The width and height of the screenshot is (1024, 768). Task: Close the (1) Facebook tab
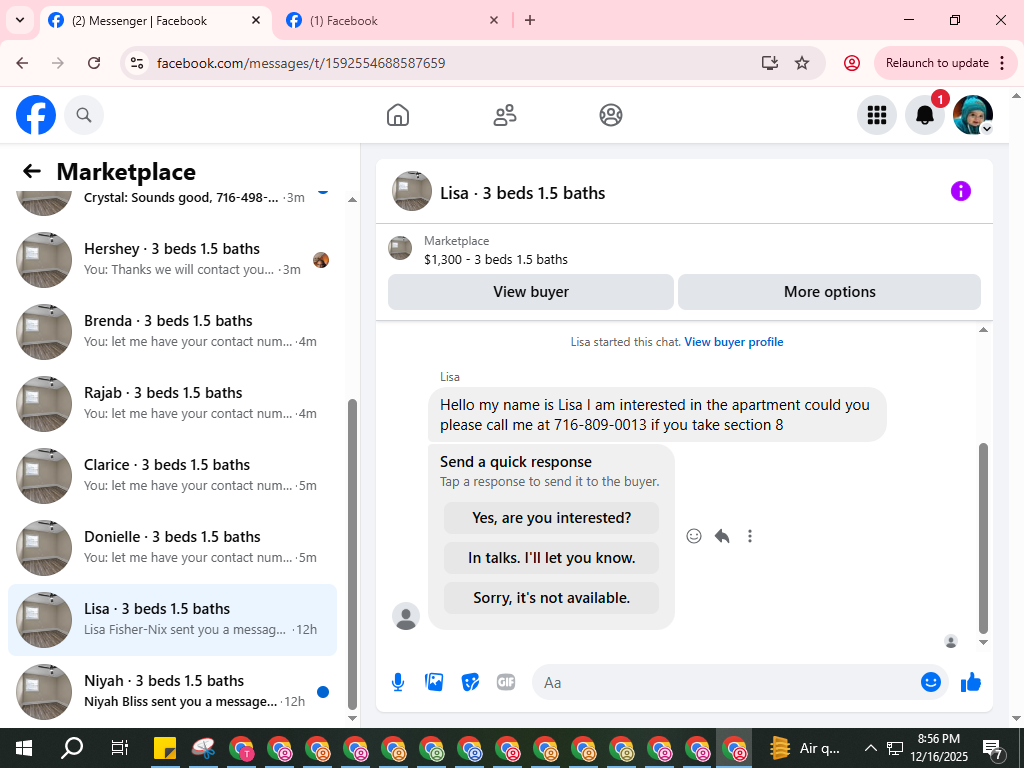coord(494,20)
